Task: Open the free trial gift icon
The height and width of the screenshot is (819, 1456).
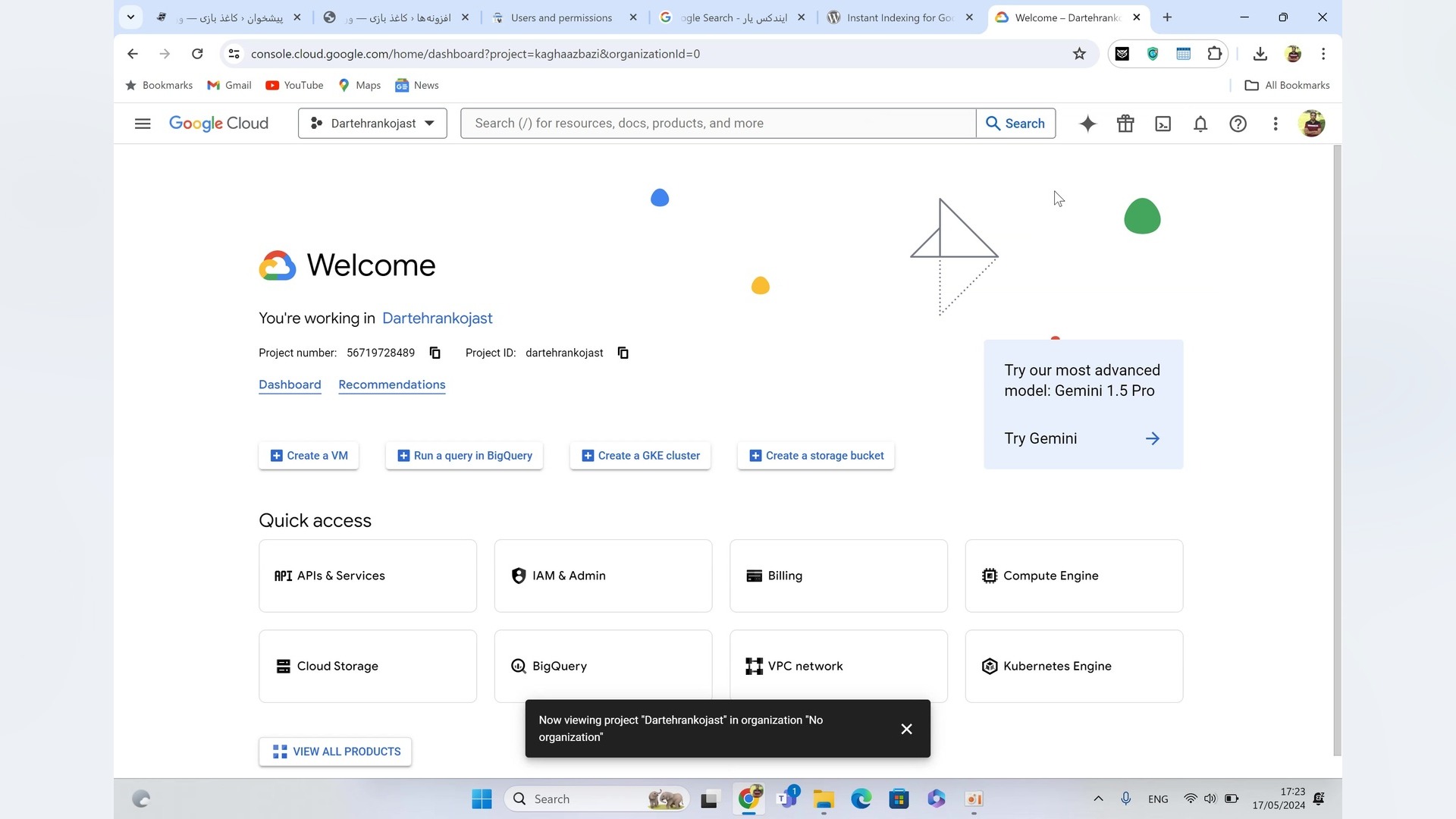Action: [x=1125, y=124]
